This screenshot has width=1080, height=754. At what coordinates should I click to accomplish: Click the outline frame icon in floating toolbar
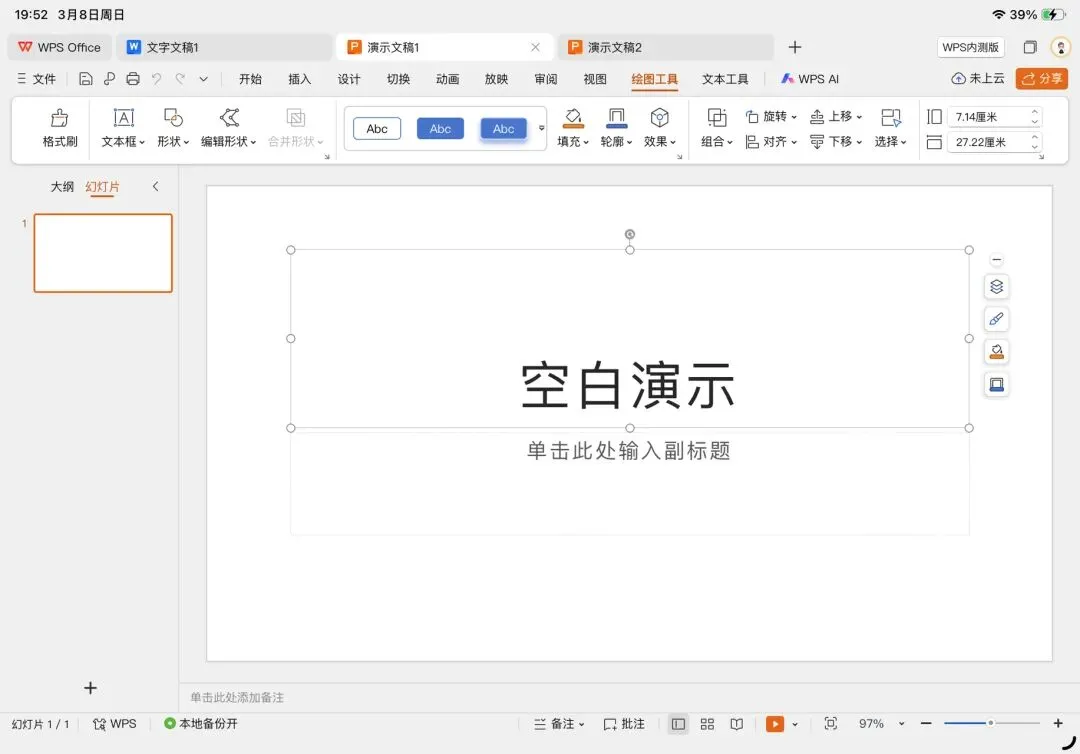coord(997,384)
